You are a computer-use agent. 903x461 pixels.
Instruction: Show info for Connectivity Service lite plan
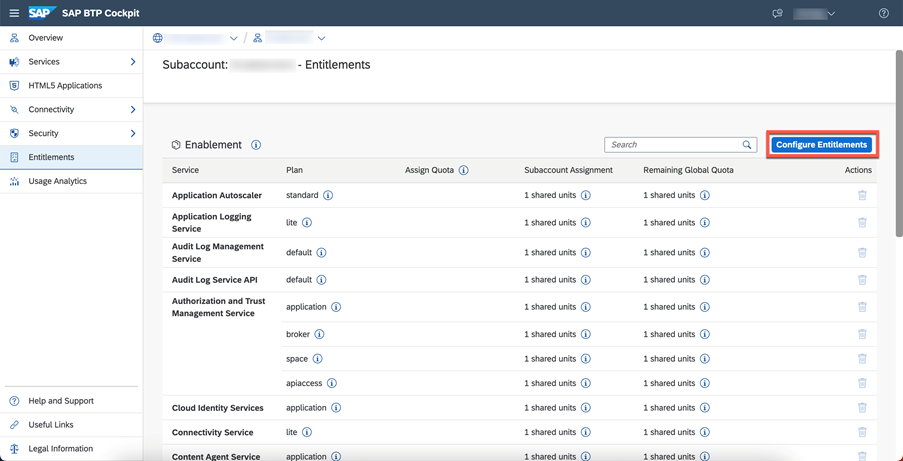coord(307,432)
